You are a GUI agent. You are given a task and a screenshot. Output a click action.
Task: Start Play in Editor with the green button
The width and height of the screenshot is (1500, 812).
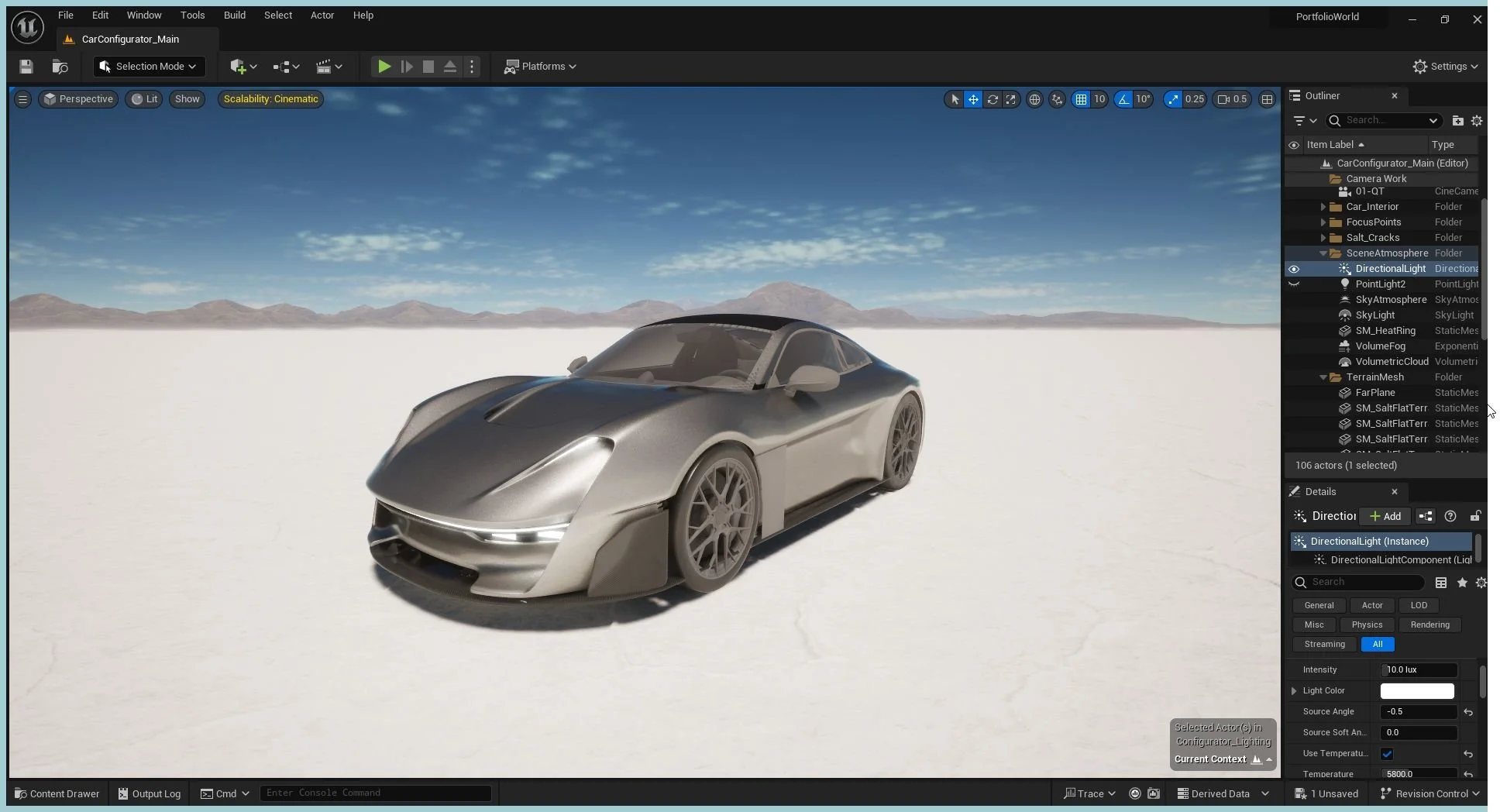384,67
